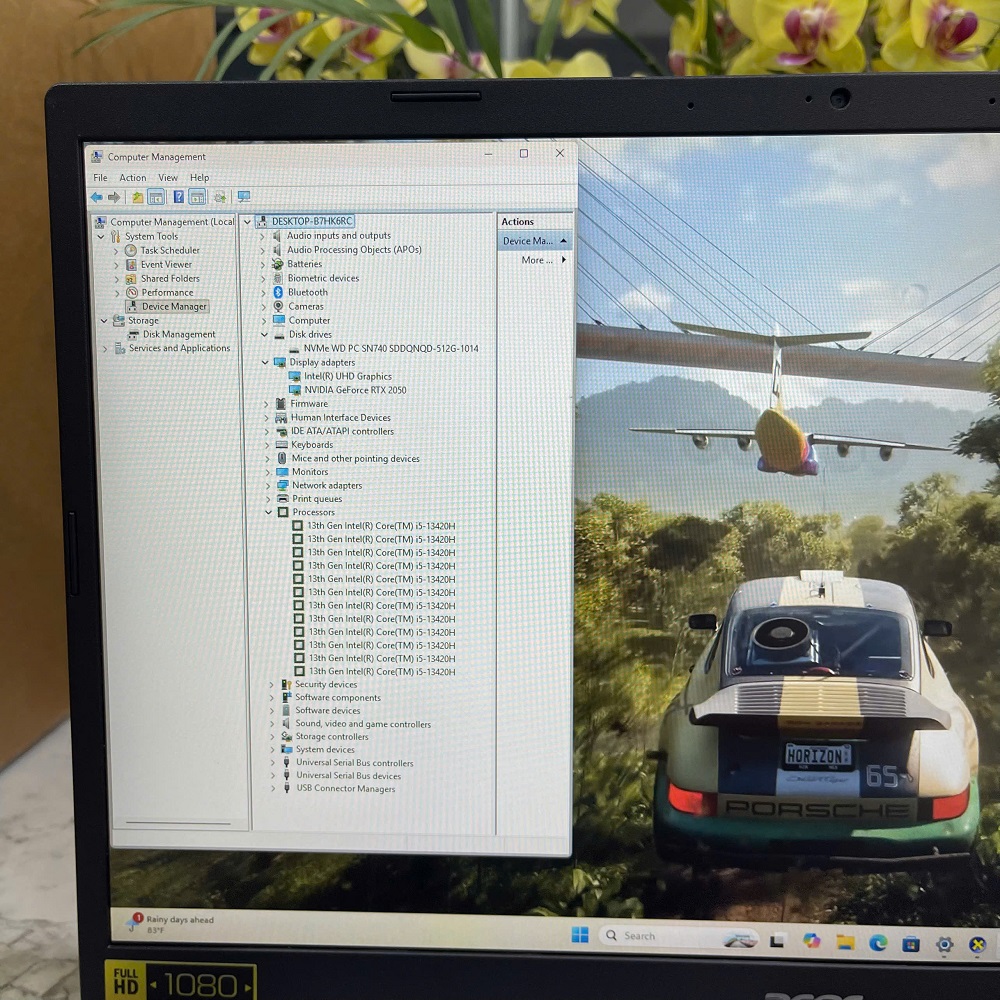Open the View menu

click(x=167, y=178)
